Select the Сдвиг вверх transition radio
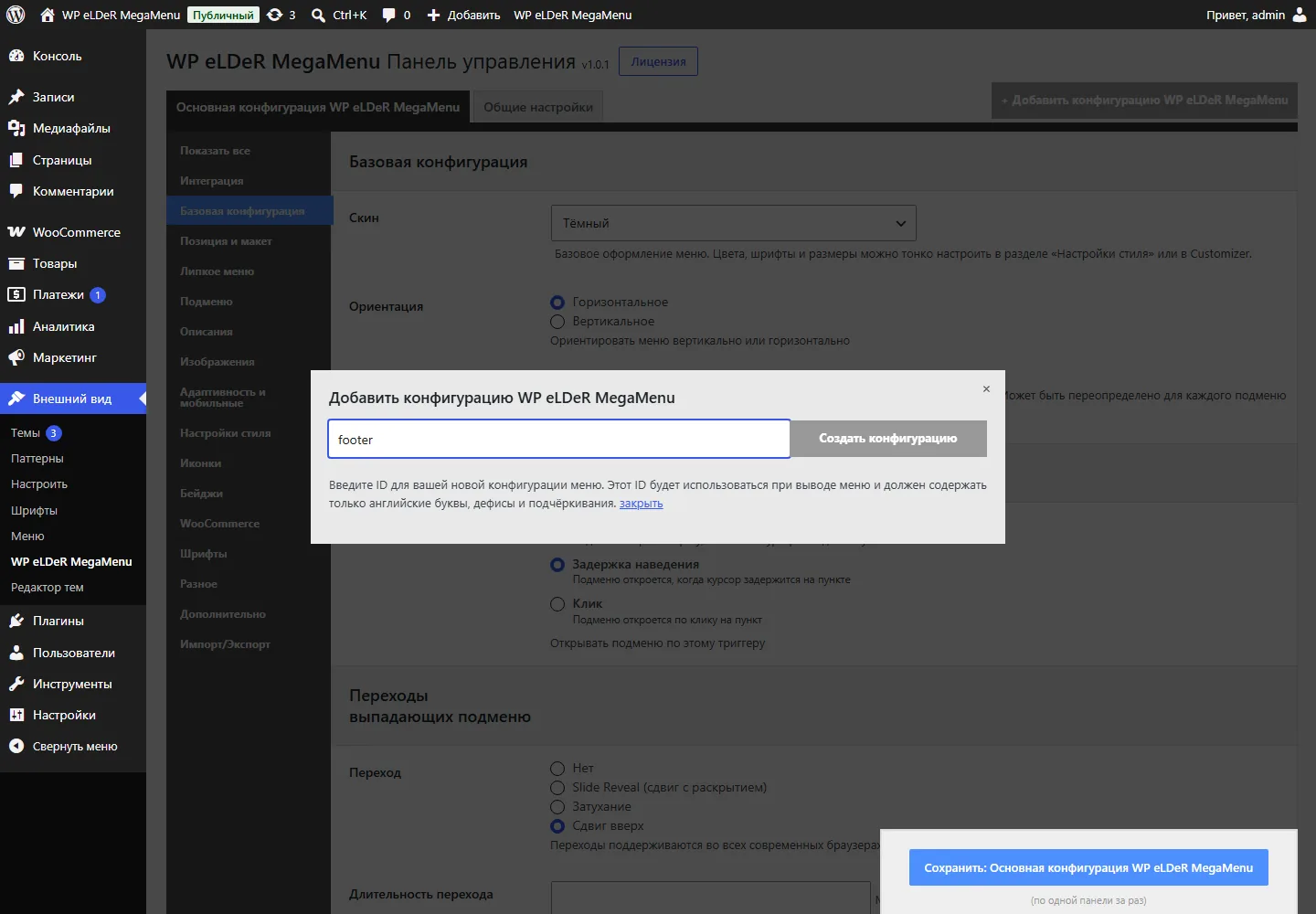Image resolution: width=1316 pixels, height=914 pixels. pyautogui.click(x=557, y=826)
